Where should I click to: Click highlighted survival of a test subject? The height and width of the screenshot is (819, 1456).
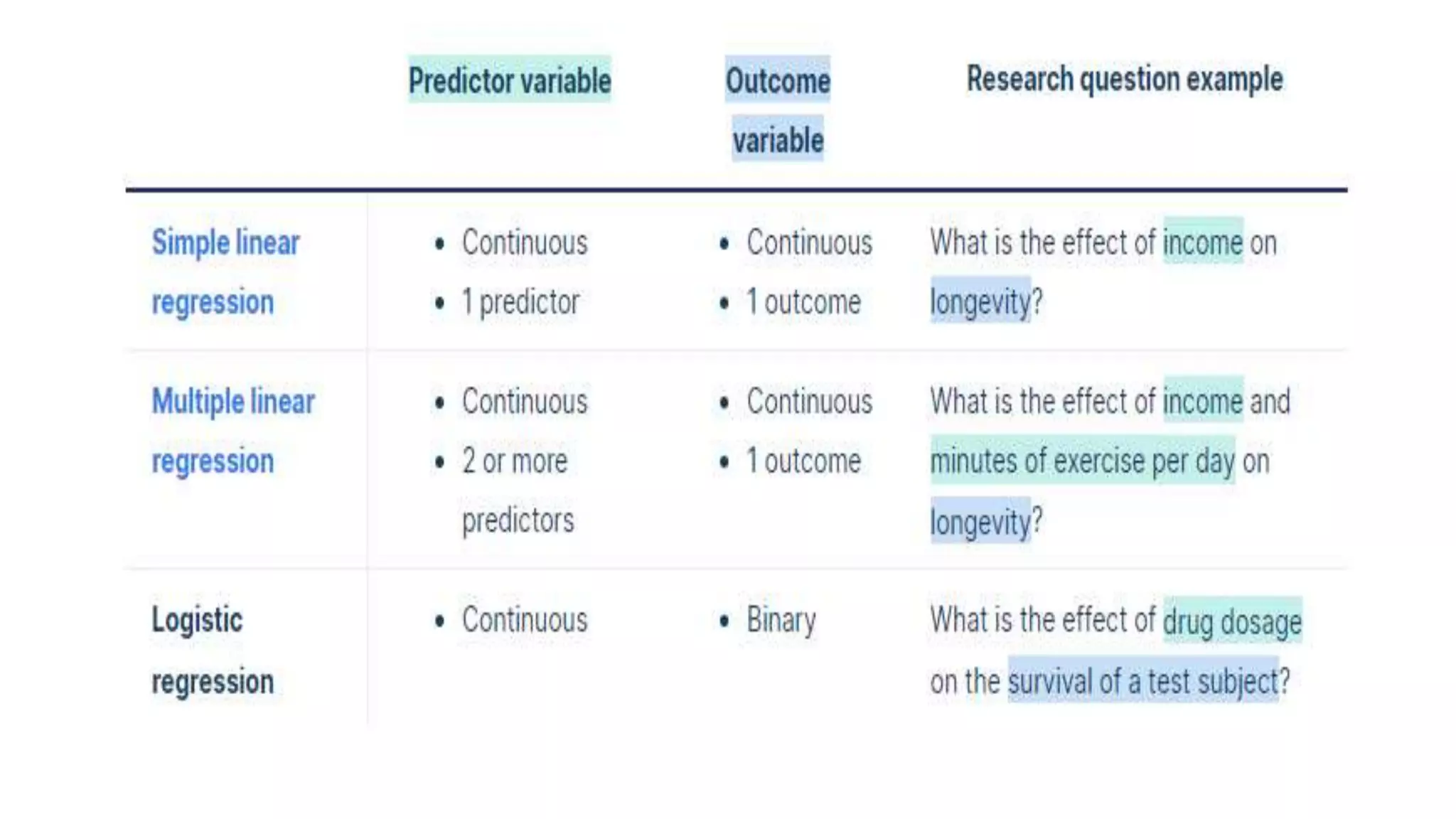coord(1142,682)
